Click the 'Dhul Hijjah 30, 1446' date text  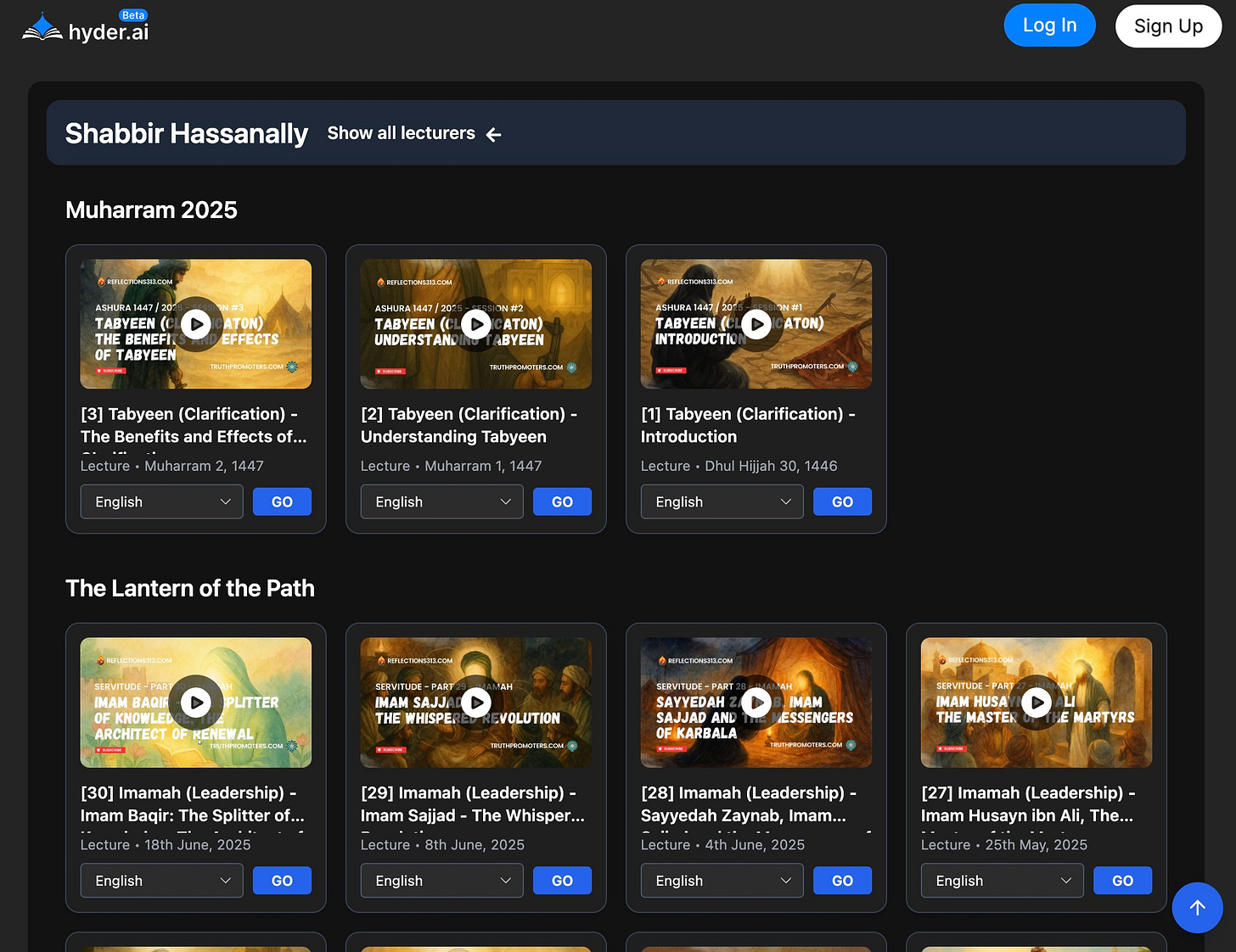point(771,466)
